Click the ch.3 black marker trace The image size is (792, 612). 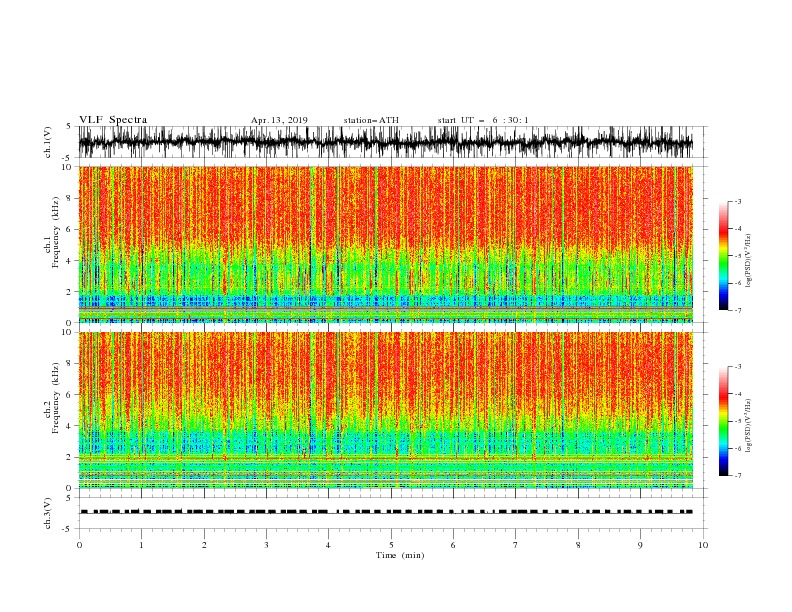coord(386,512)
